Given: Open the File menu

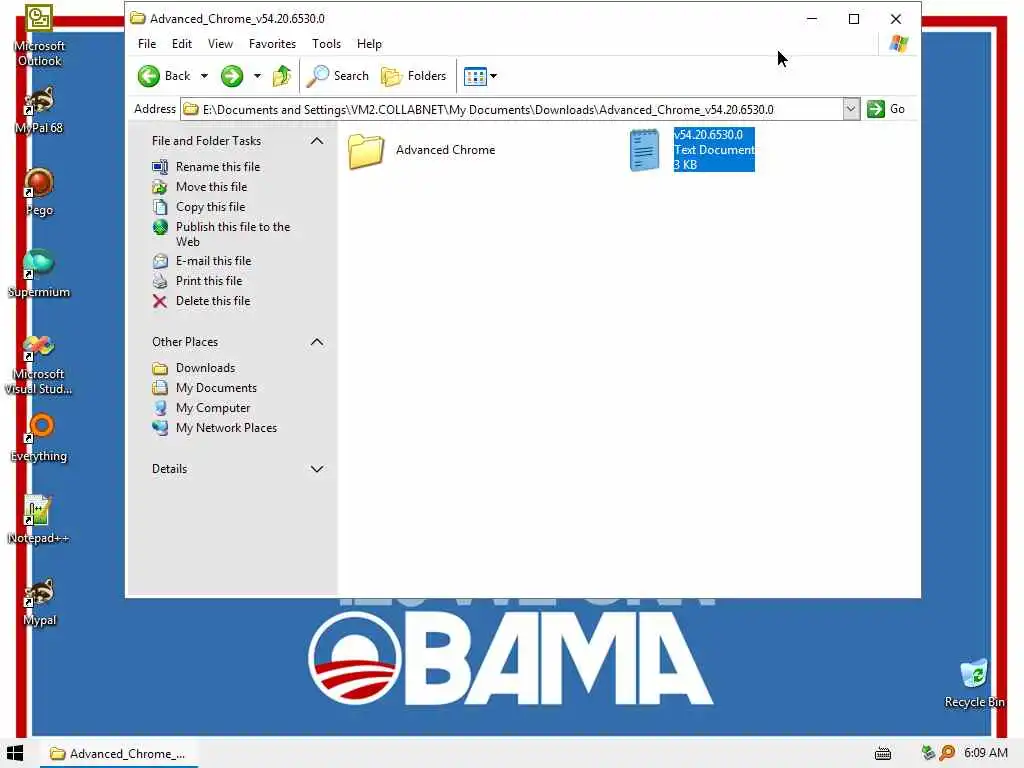Looking at the screenshot, I should click(147, 44).
